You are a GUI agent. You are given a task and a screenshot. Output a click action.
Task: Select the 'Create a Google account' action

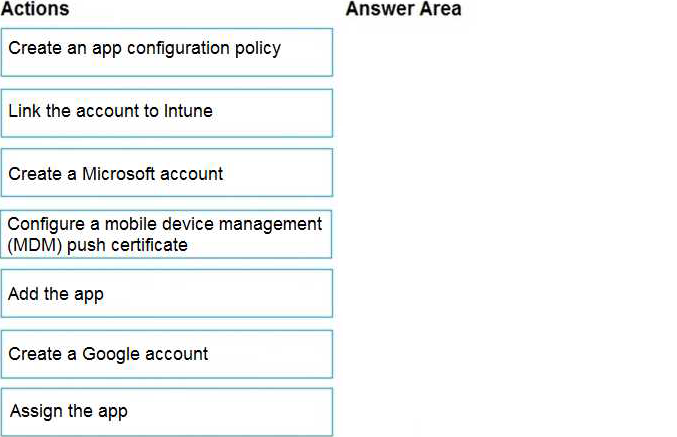(166, 354)
